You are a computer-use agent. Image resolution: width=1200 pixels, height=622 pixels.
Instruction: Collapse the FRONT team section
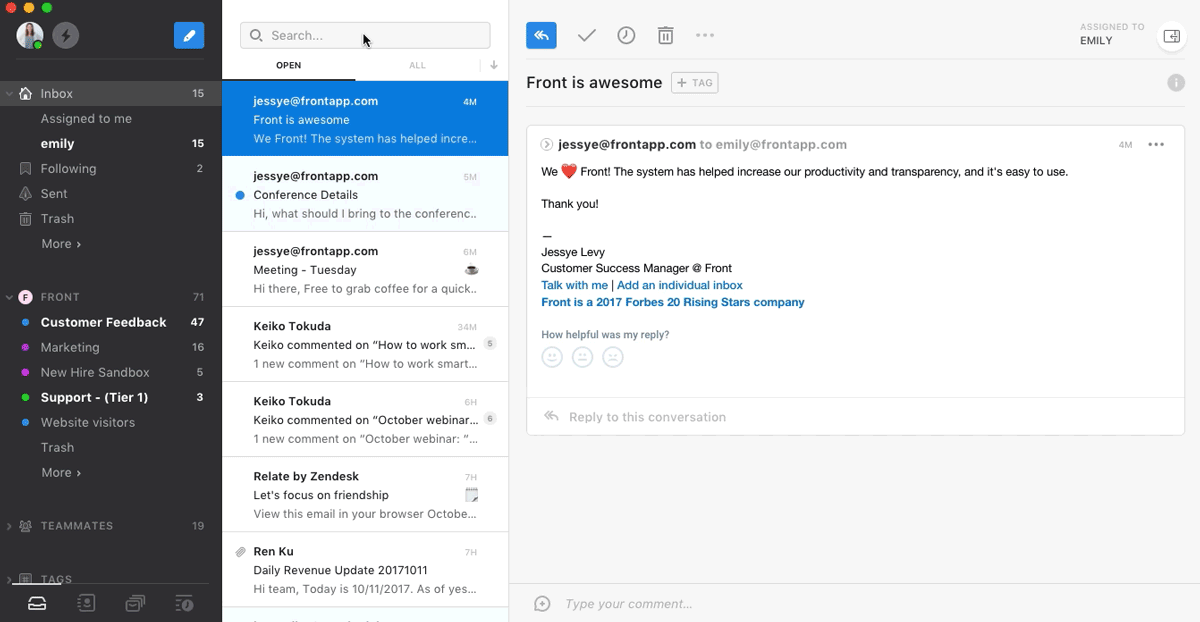click(x=9, y=297)
